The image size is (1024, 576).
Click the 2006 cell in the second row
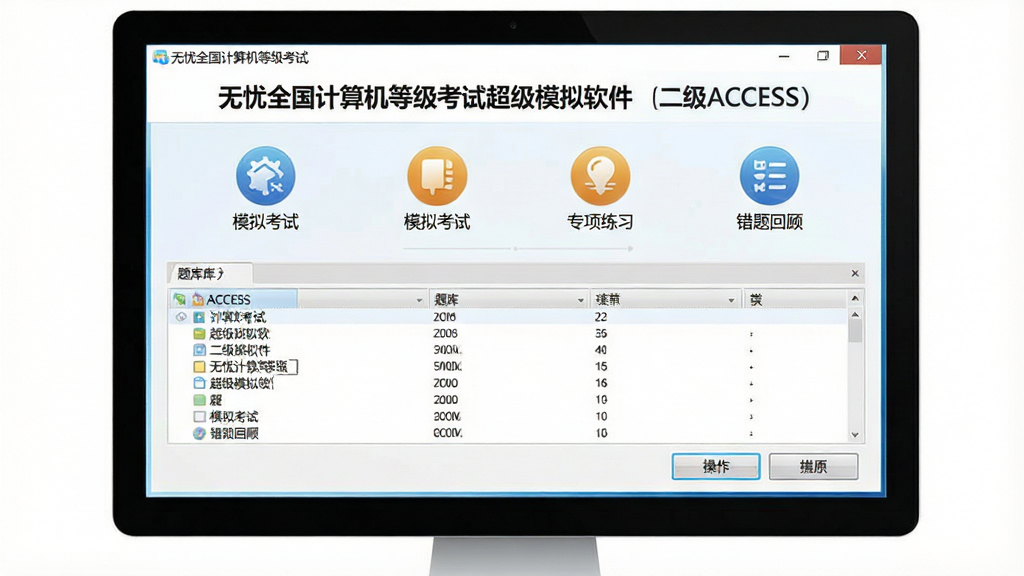coord(445,334)
